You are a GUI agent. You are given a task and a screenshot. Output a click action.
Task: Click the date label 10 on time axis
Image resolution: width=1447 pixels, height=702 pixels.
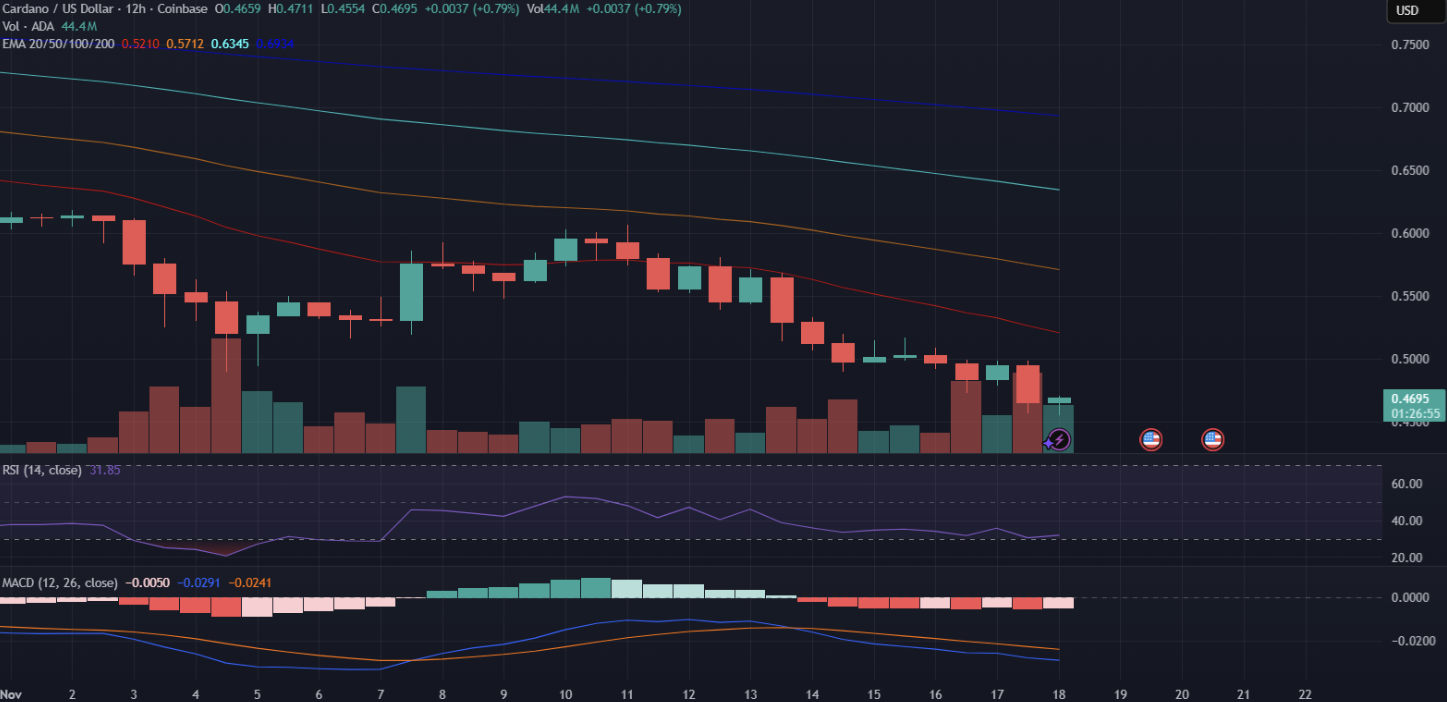[565, 693]
